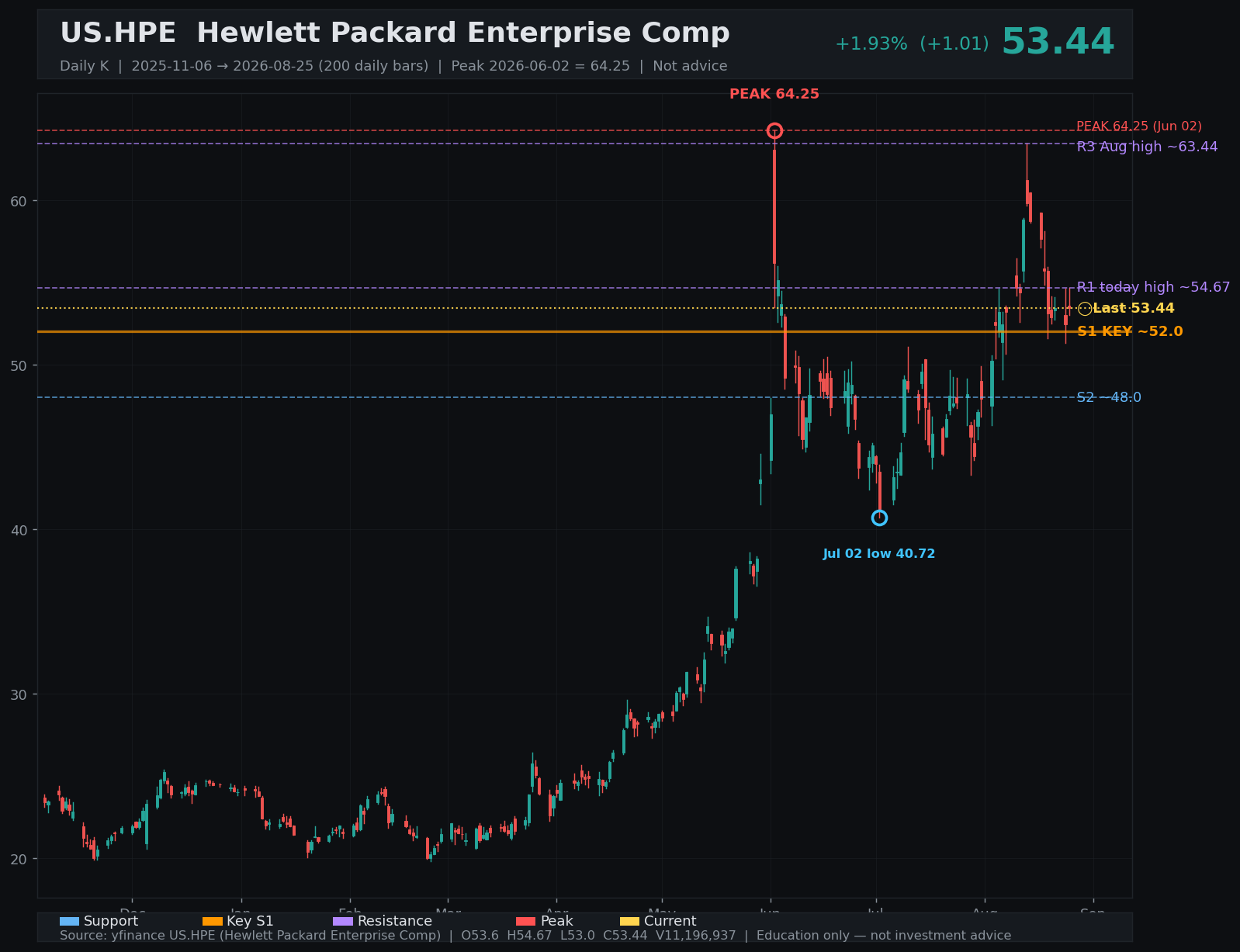Click the y-axis label 20

click(x=19, y=859)
